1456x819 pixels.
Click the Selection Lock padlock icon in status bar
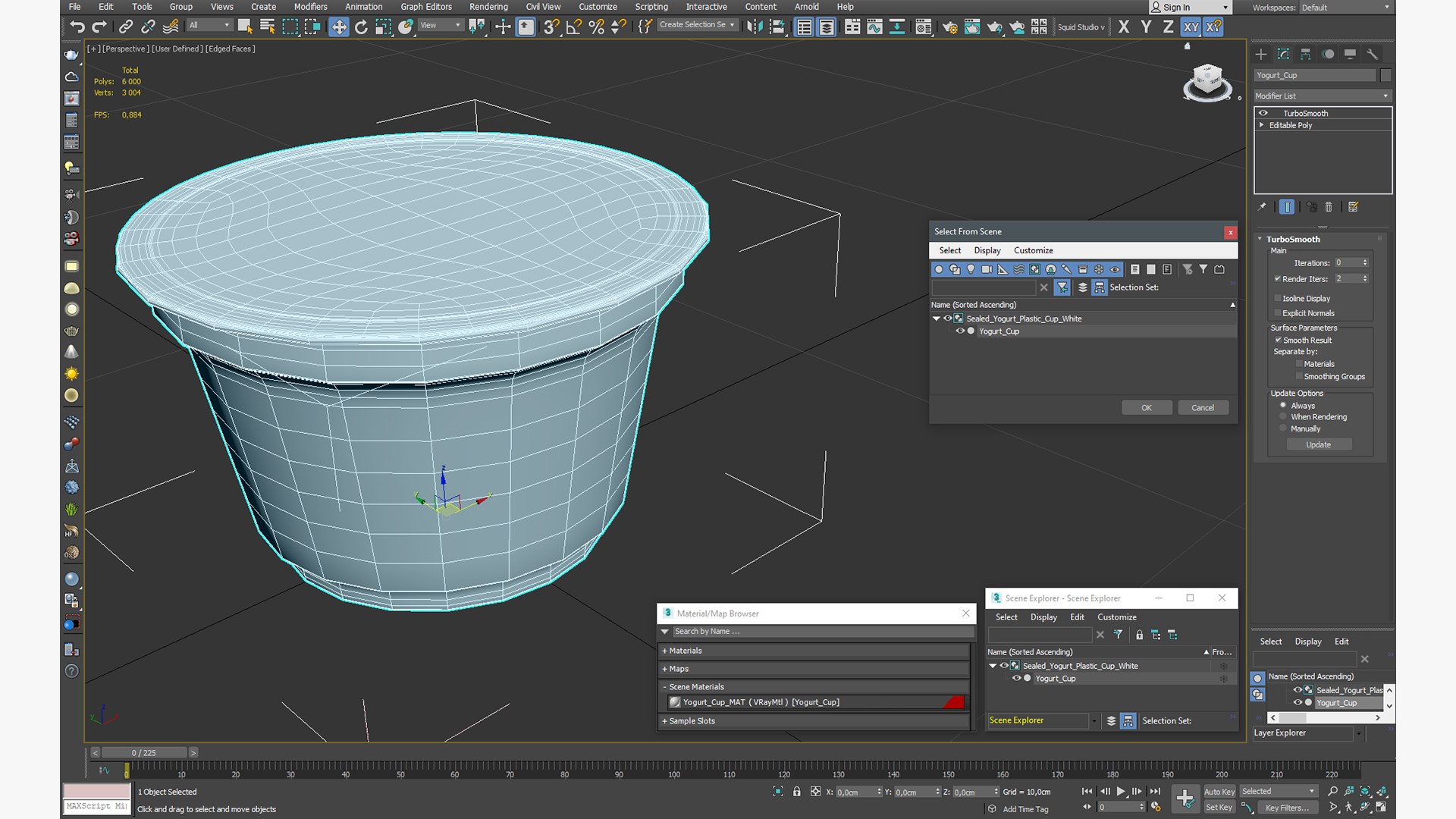(x=796, y=791)
